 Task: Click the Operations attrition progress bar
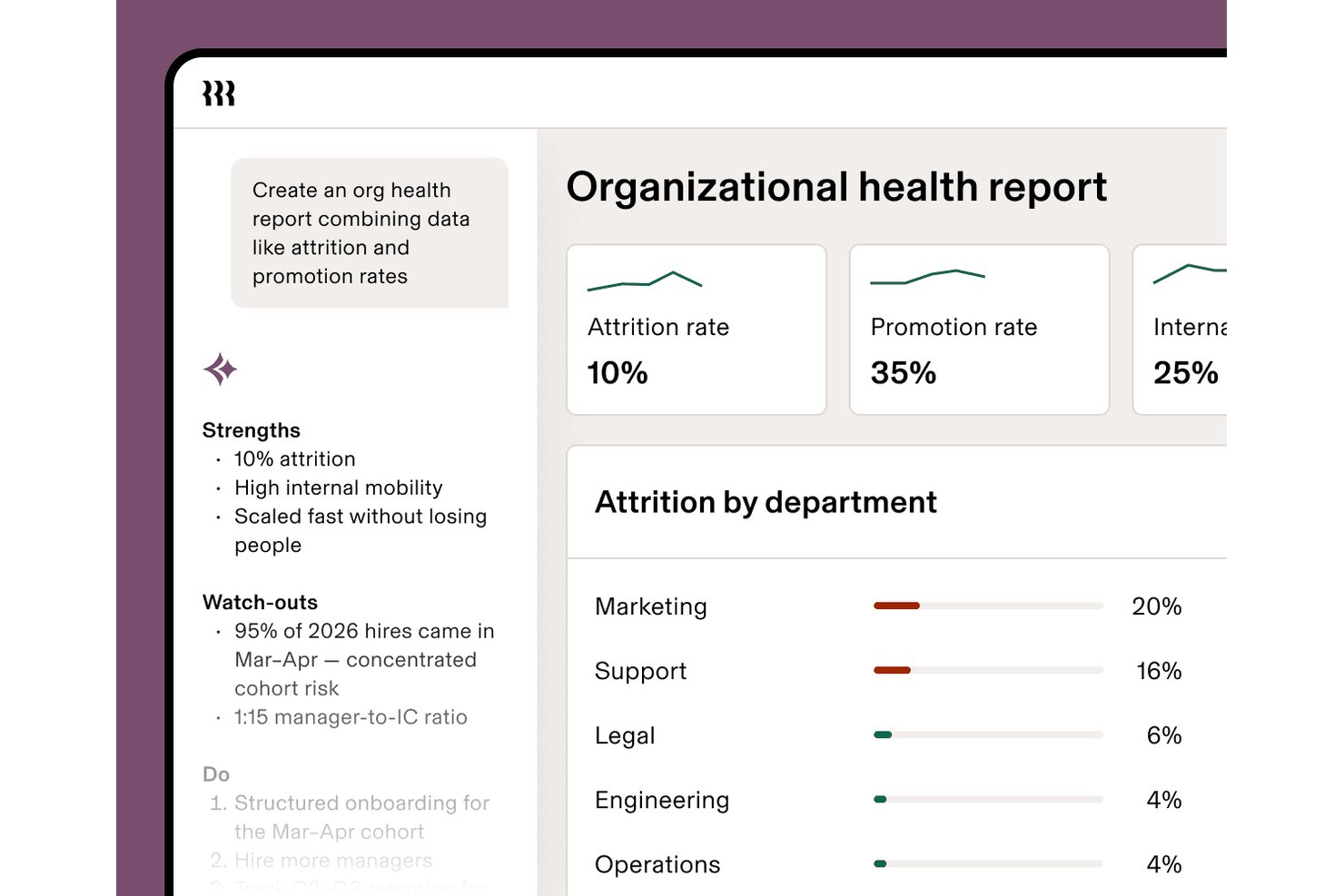coord(988,863)
